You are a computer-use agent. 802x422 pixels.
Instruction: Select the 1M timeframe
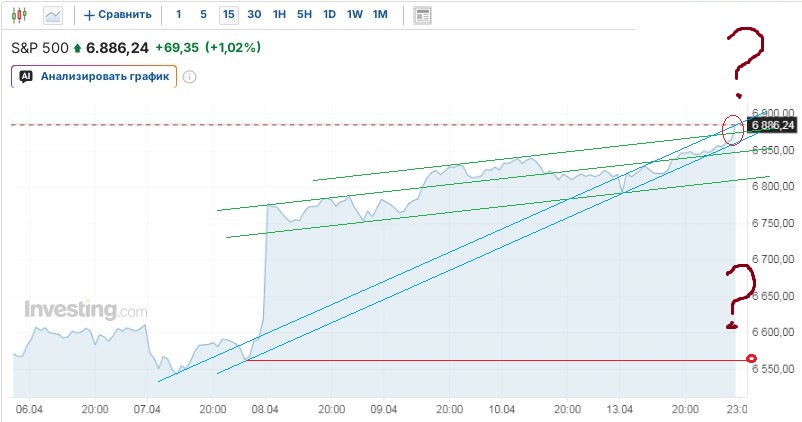pos(380,15)
